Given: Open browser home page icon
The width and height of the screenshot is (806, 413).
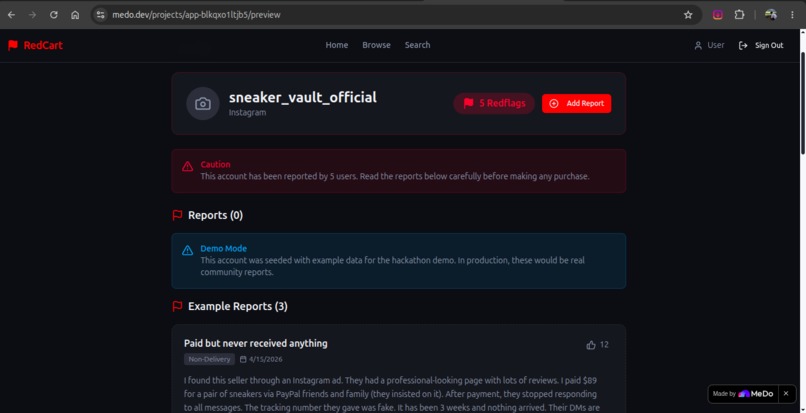Looking at the screenshot, I should [x=75, y=15].
